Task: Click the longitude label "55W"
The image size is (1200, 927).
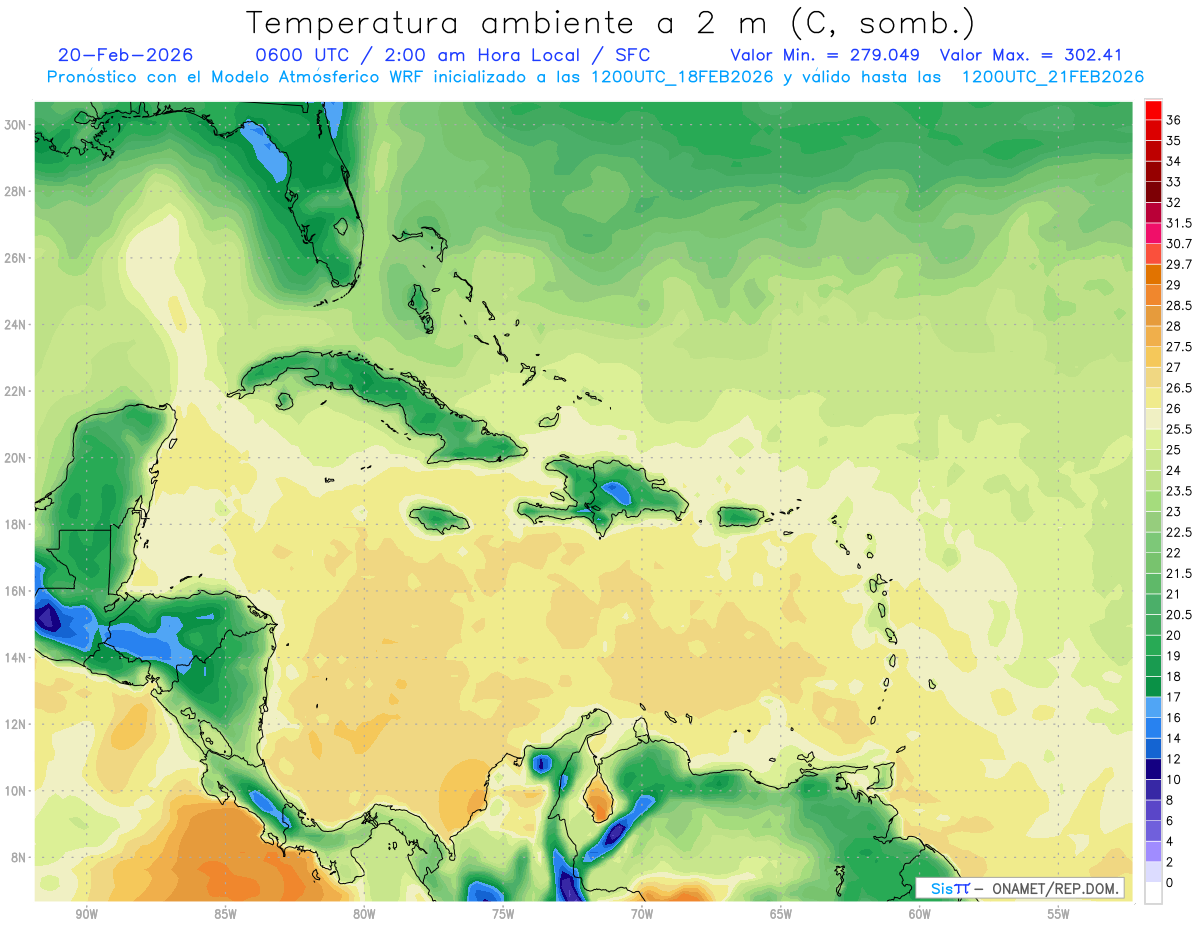Action: pyautogui.click(x=1059, y=914)
